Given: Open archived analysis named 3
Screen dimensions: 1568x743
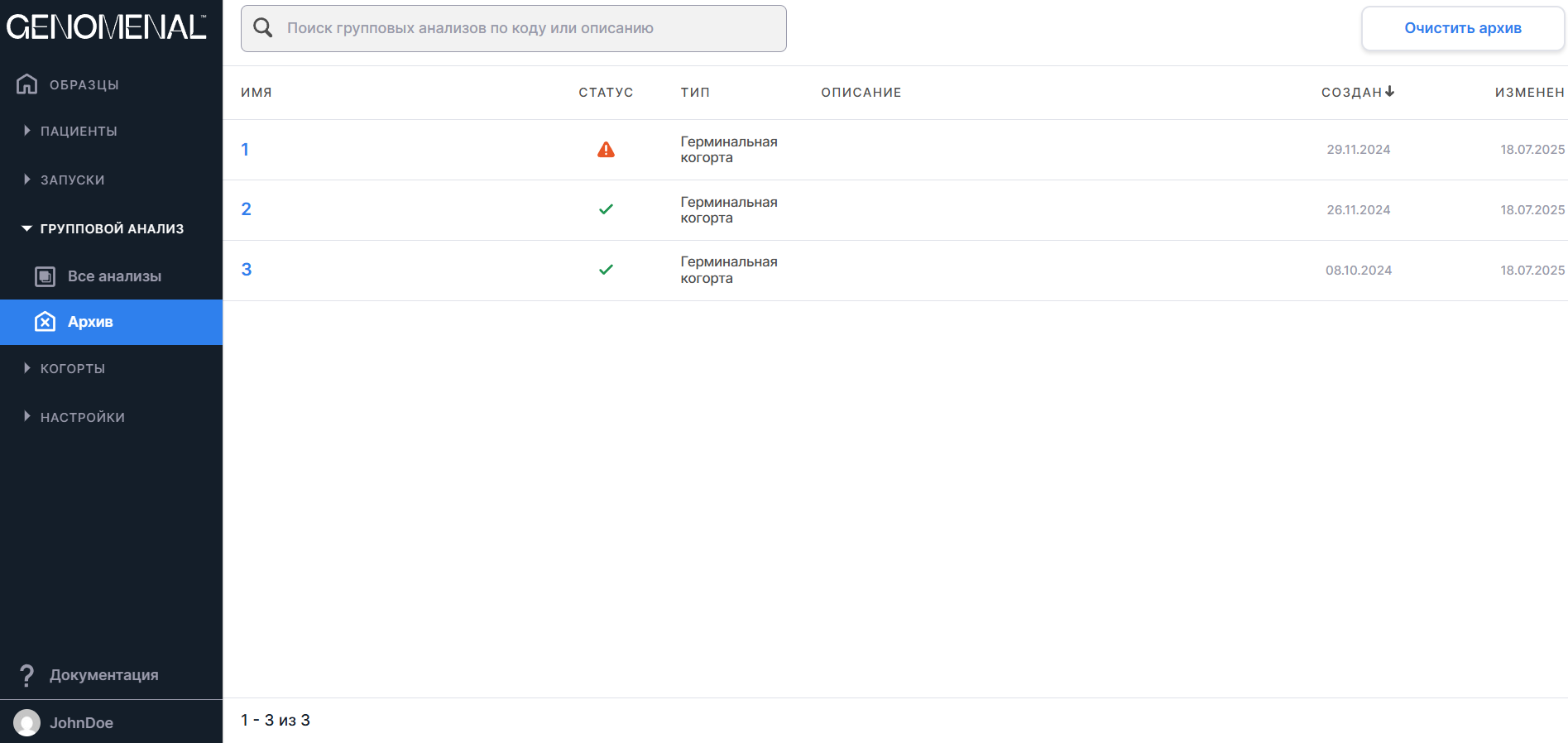Looking at the screenshot, I should 246,270.
